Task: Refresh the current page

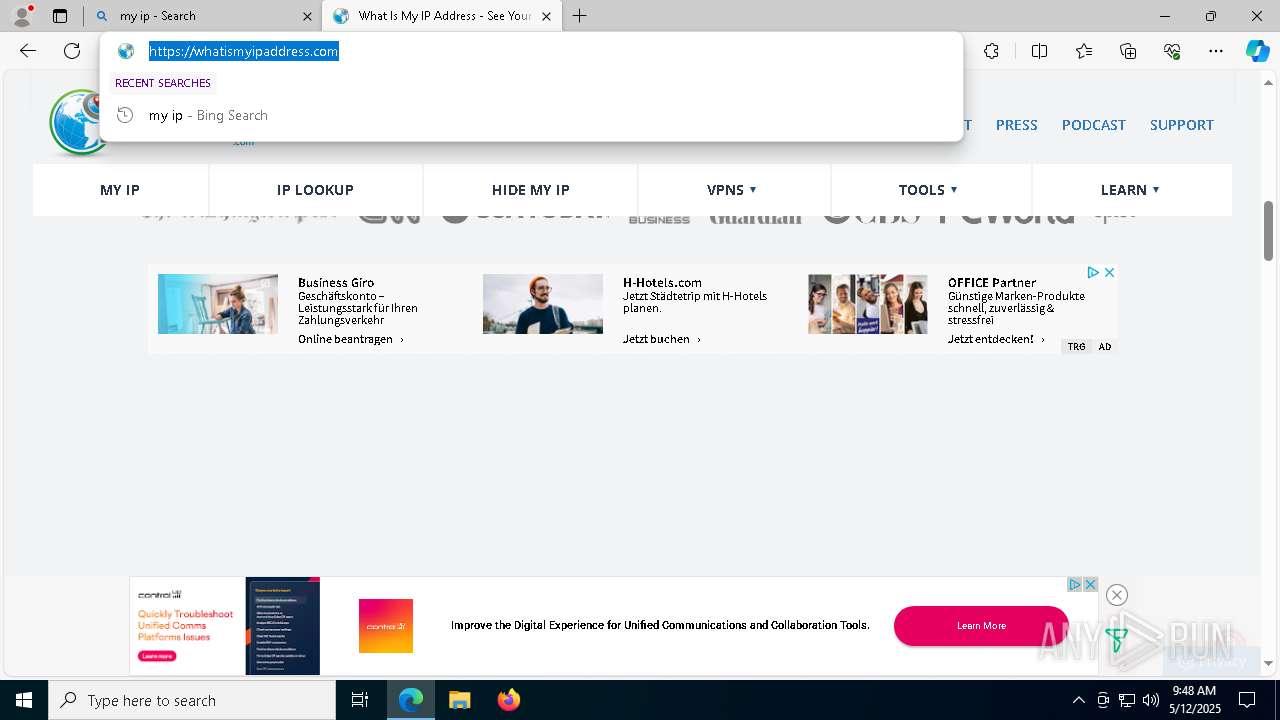Action: coord(72,51)
